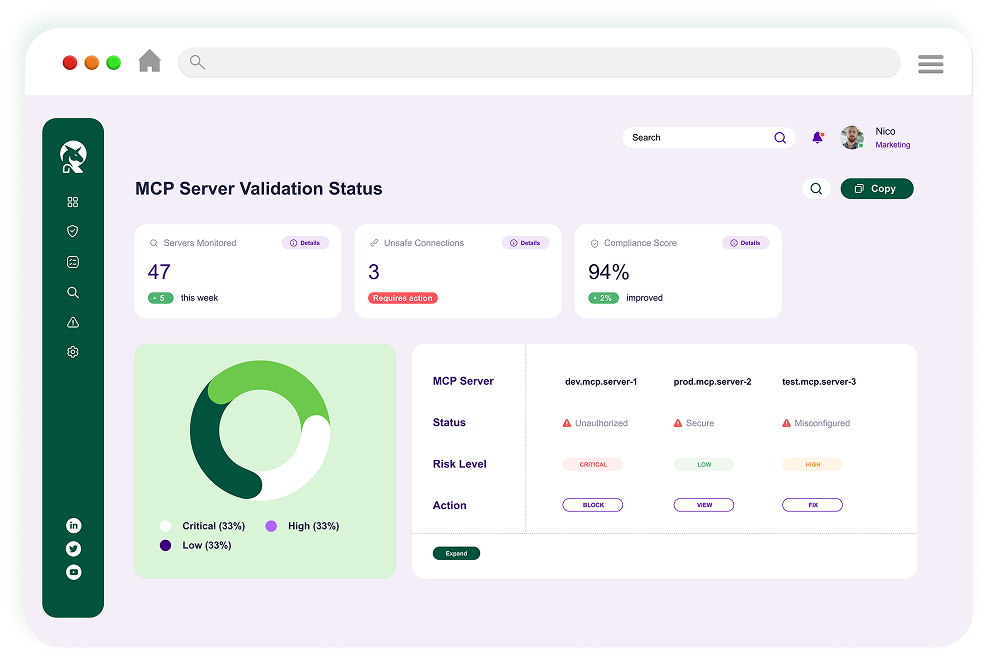Open settings gear in the sidebar

pos(72,352)
